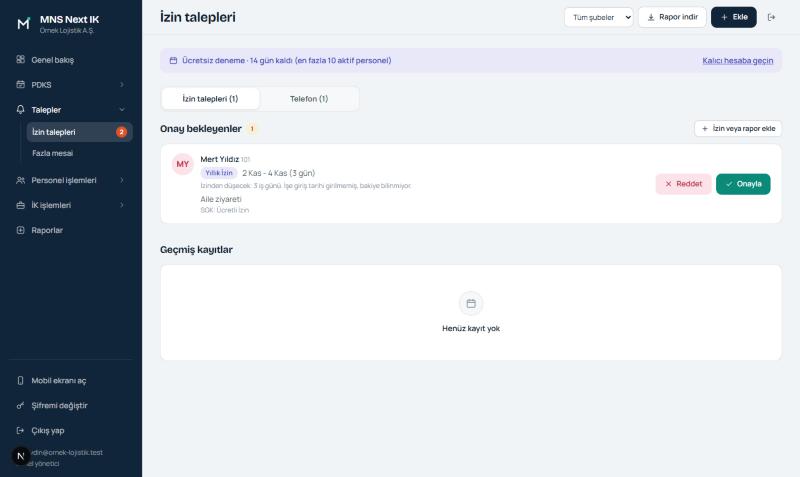This screenshot has height=477, width=800.
Task: Click the Ücretsiz deneme banner text
Action: pyautogui.click(x=287, y=60)
